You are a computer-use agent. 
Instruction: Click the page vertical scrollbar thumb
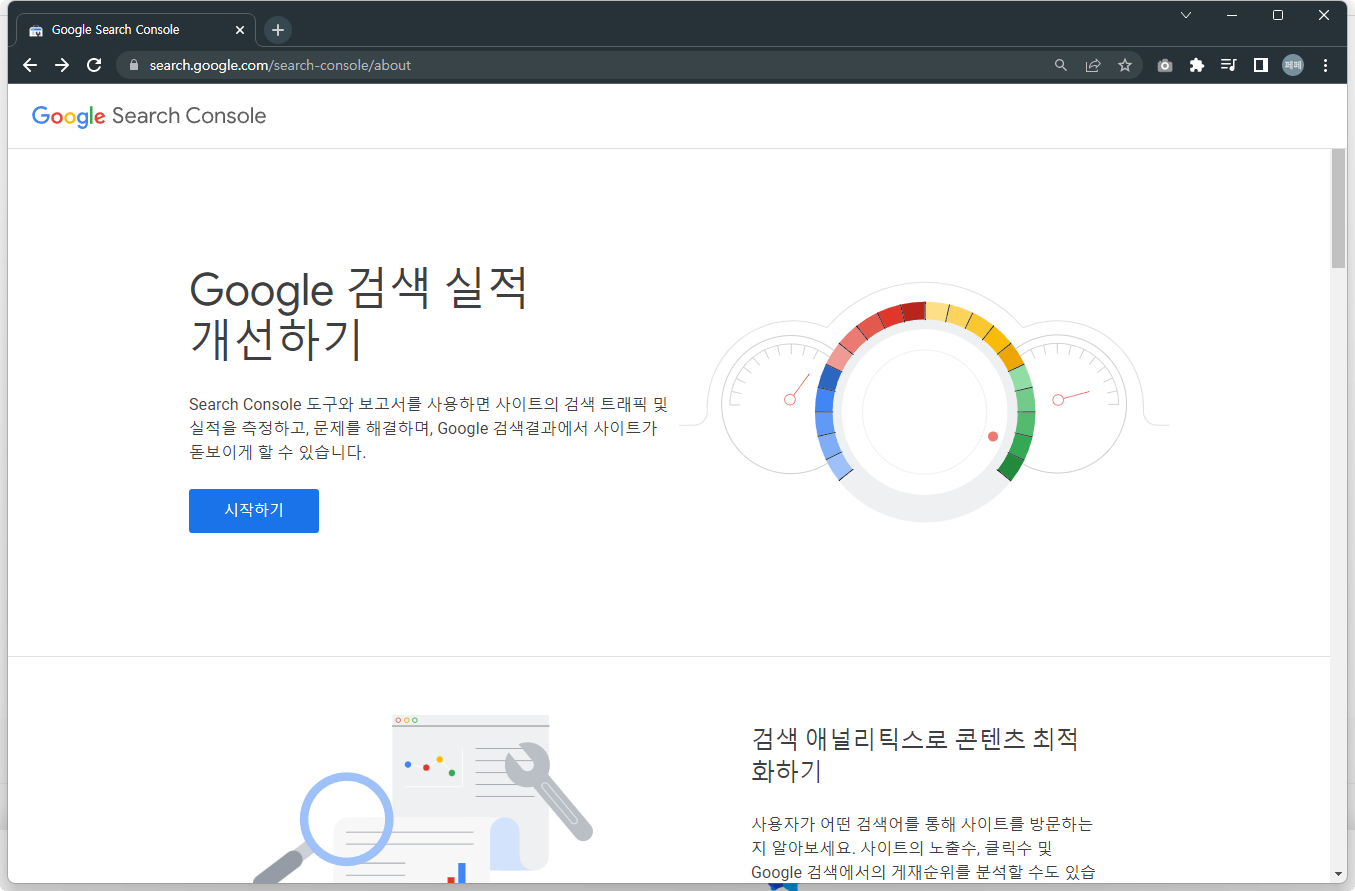click(x=1338, y=208)
